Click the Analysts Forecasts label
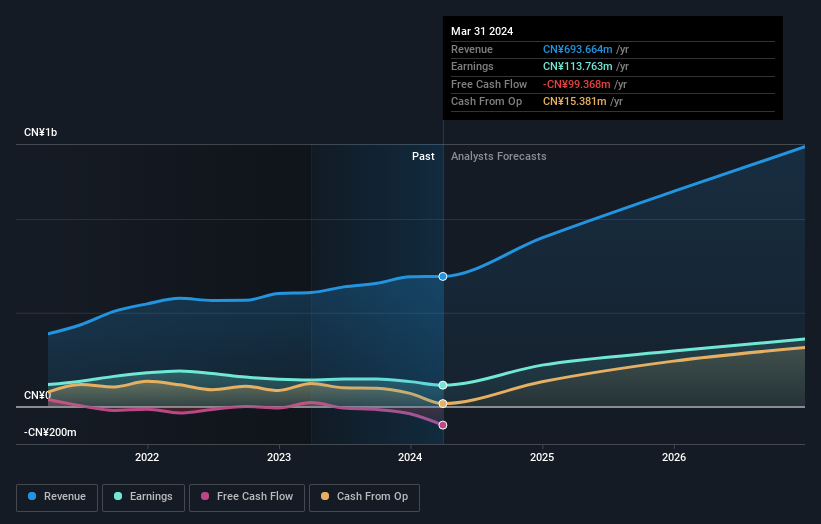The width and height of the screenshot is (821, 524). 498,157
